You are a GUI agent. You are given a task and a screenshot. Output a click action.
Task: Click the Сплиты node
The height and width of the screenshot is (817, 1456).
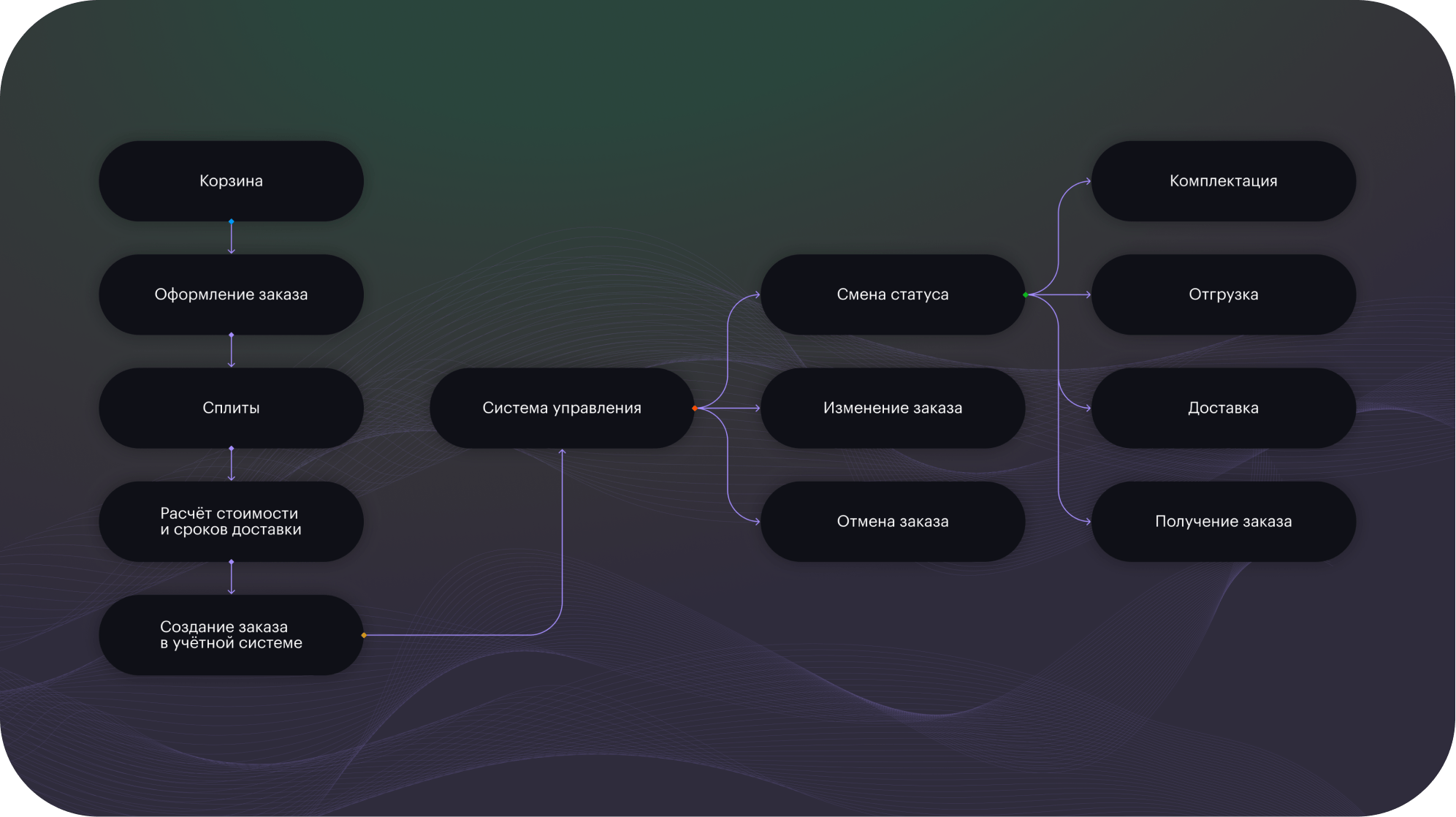(231, 408)
